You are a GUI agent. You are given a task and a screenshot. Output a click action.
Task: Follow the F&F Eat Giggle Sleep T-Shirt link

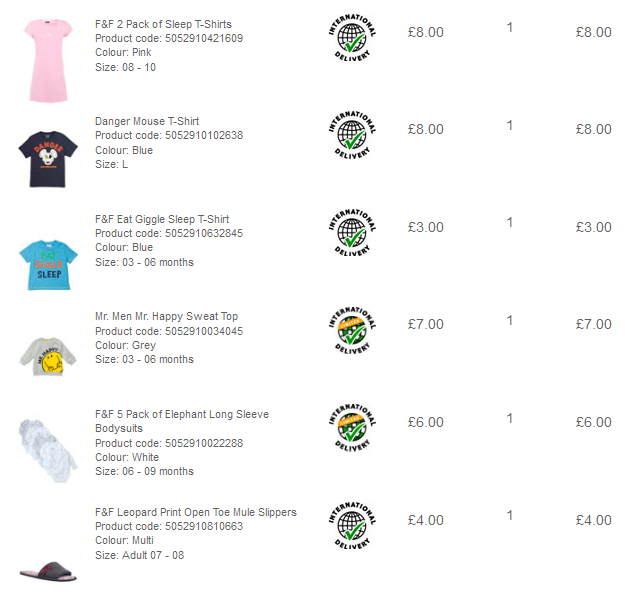[x=162, y=219]
